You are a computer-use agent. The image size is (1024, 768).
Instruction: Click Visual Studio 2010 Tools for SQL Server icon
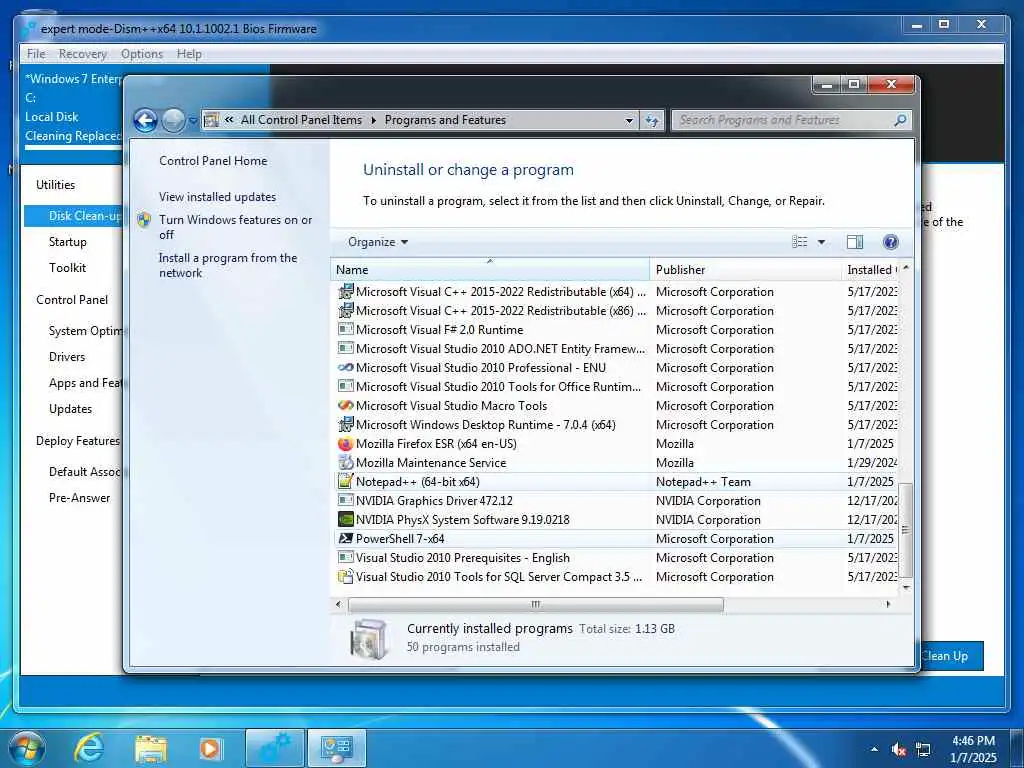coord(345,577)
